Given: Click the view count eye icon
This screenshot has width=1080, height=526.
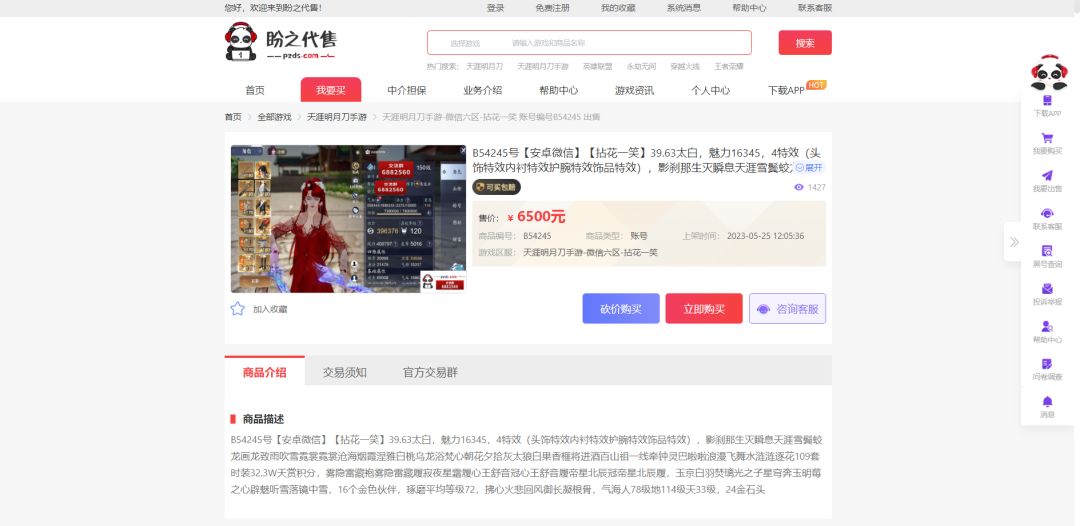Looking at the screenshot, I should [799, 187].
